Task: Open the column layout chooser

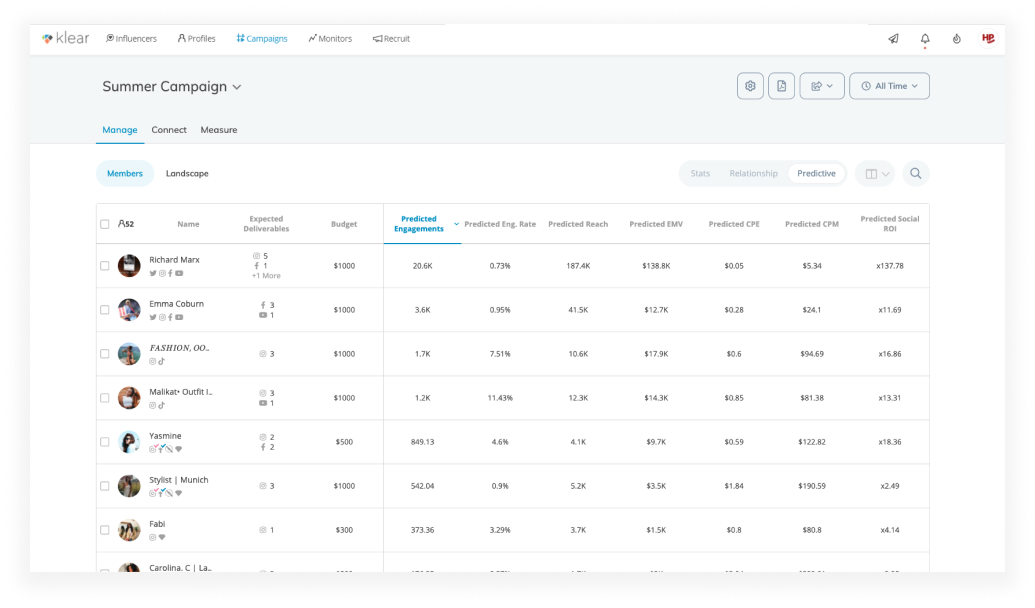Action: point(876,174)
